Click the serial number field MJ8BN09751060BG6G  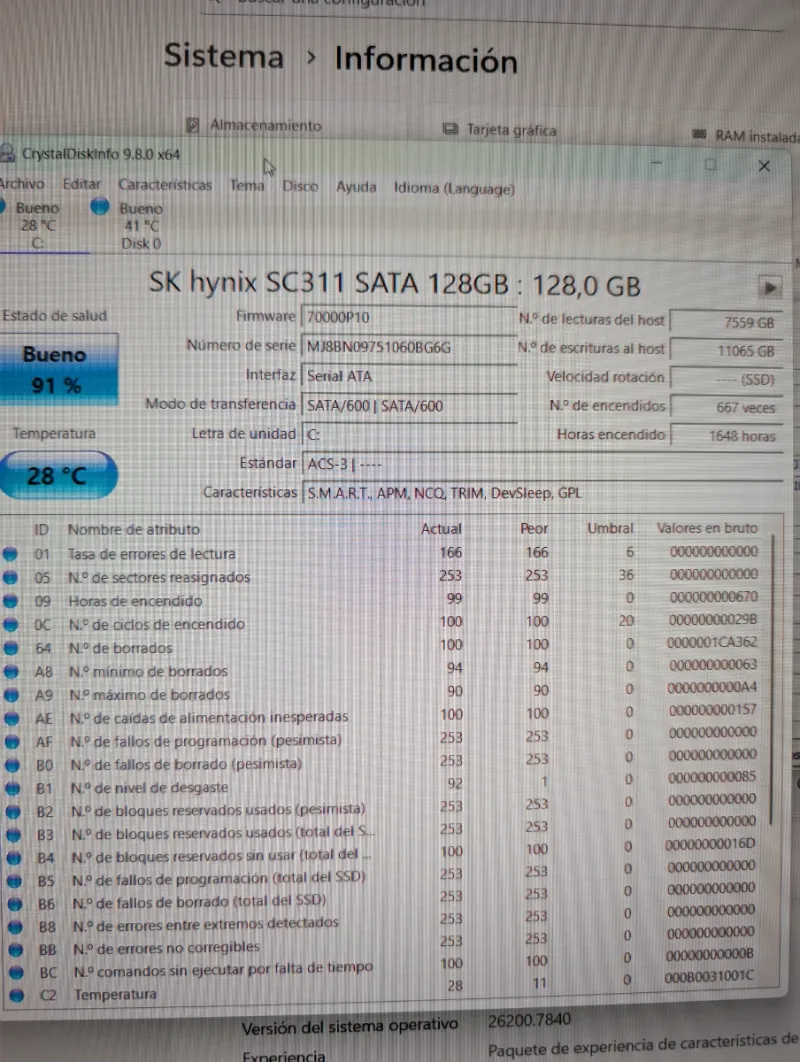(x=409, y=347)
